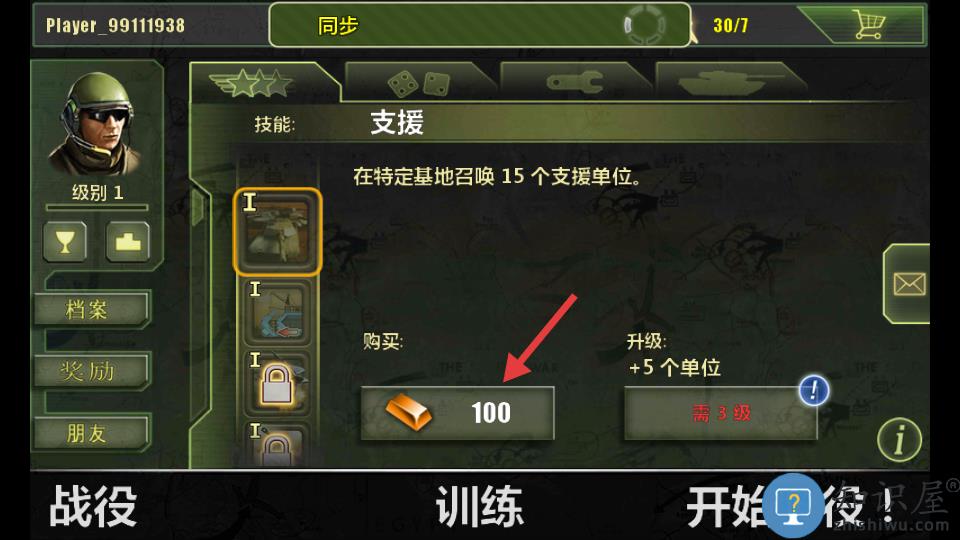Open the mail envelope inbox

[x=909, y=283]
